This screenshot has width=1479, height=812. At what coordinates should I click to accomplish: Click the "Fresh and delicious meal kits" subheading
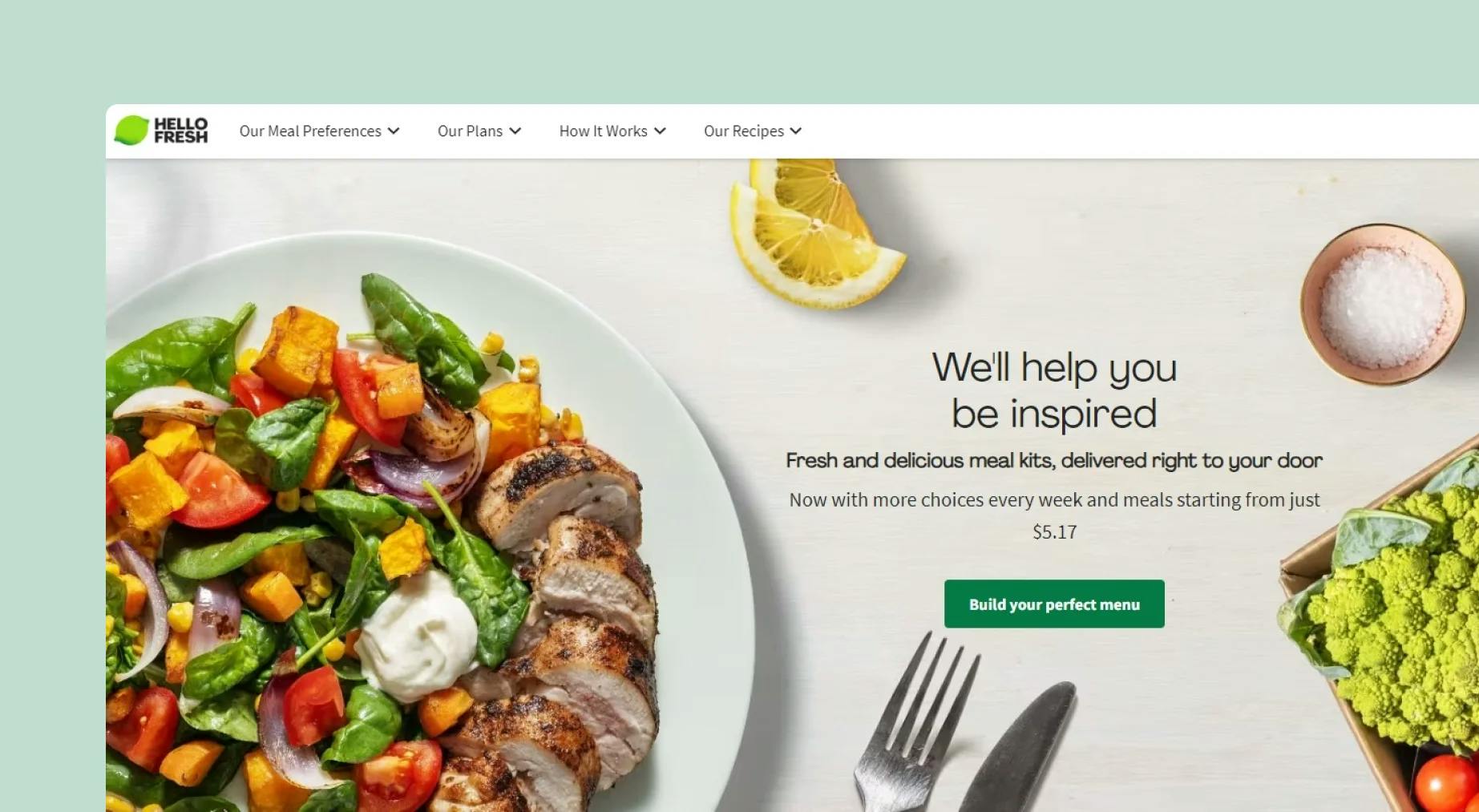(x=1054, y=460)
